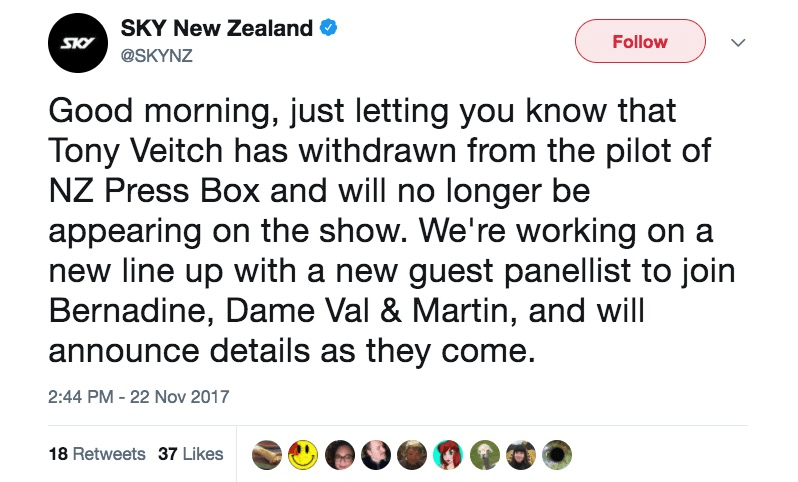Click the fourth liker avatar, man in profile

[375, 454]
